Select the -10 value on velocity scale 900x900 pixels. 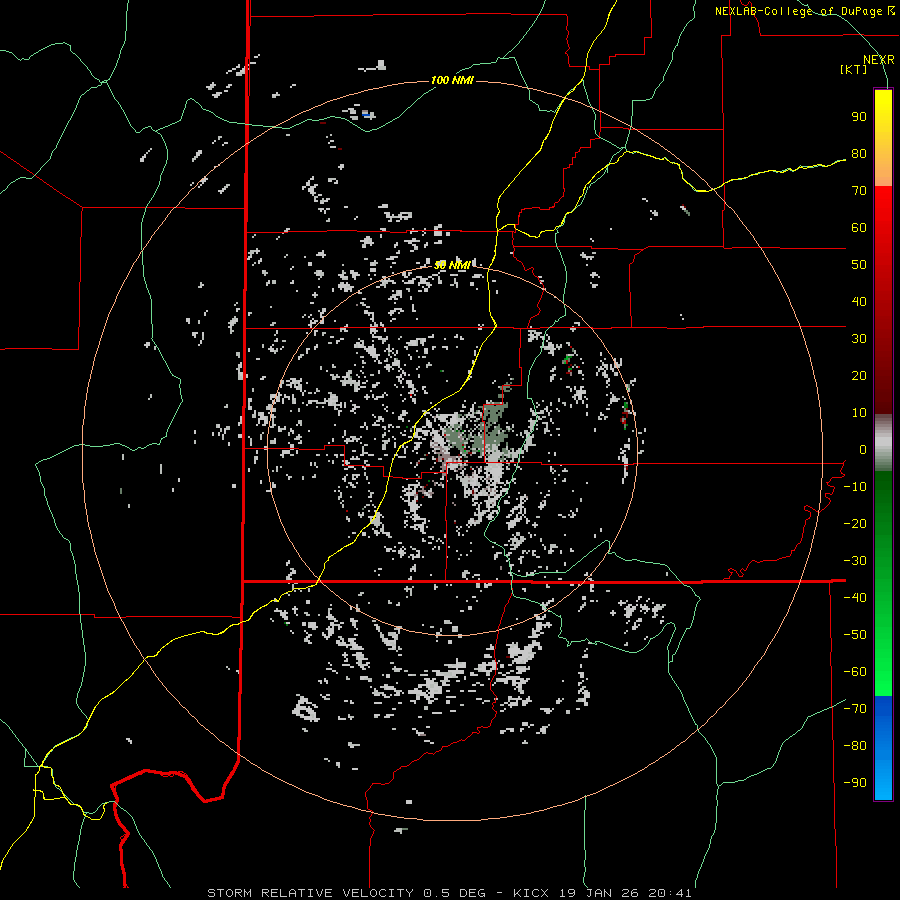click(x=855, y=487)
